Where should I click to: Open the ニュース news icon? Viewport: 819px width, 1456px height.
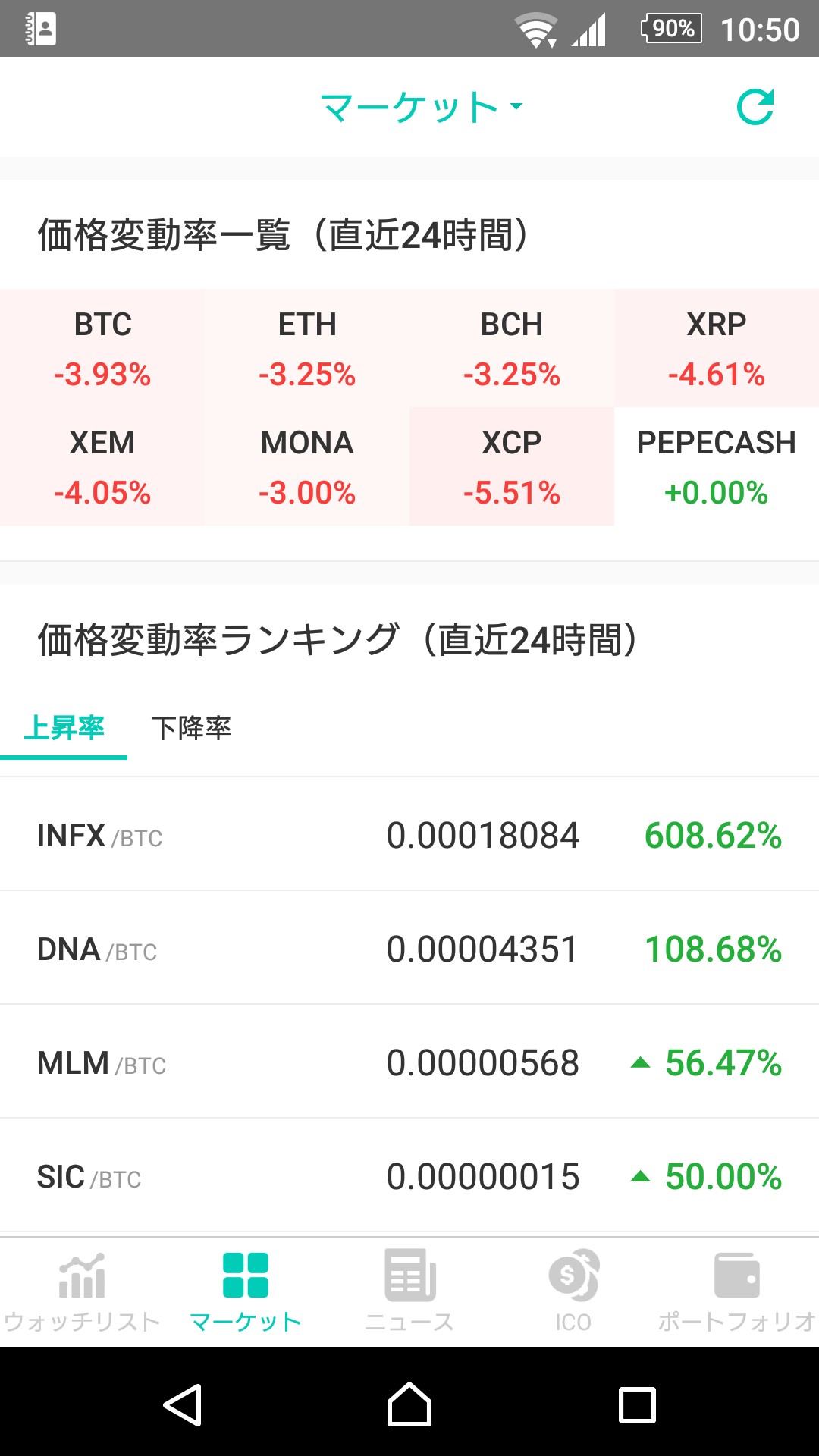pyautogui.click(x=409, y=1277)
